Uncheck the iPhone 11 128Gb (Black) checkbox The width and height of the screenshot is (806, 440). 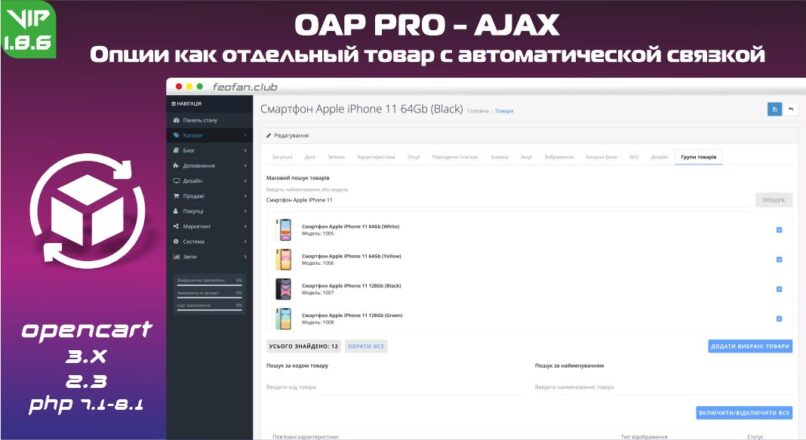(x=779, y=289)
